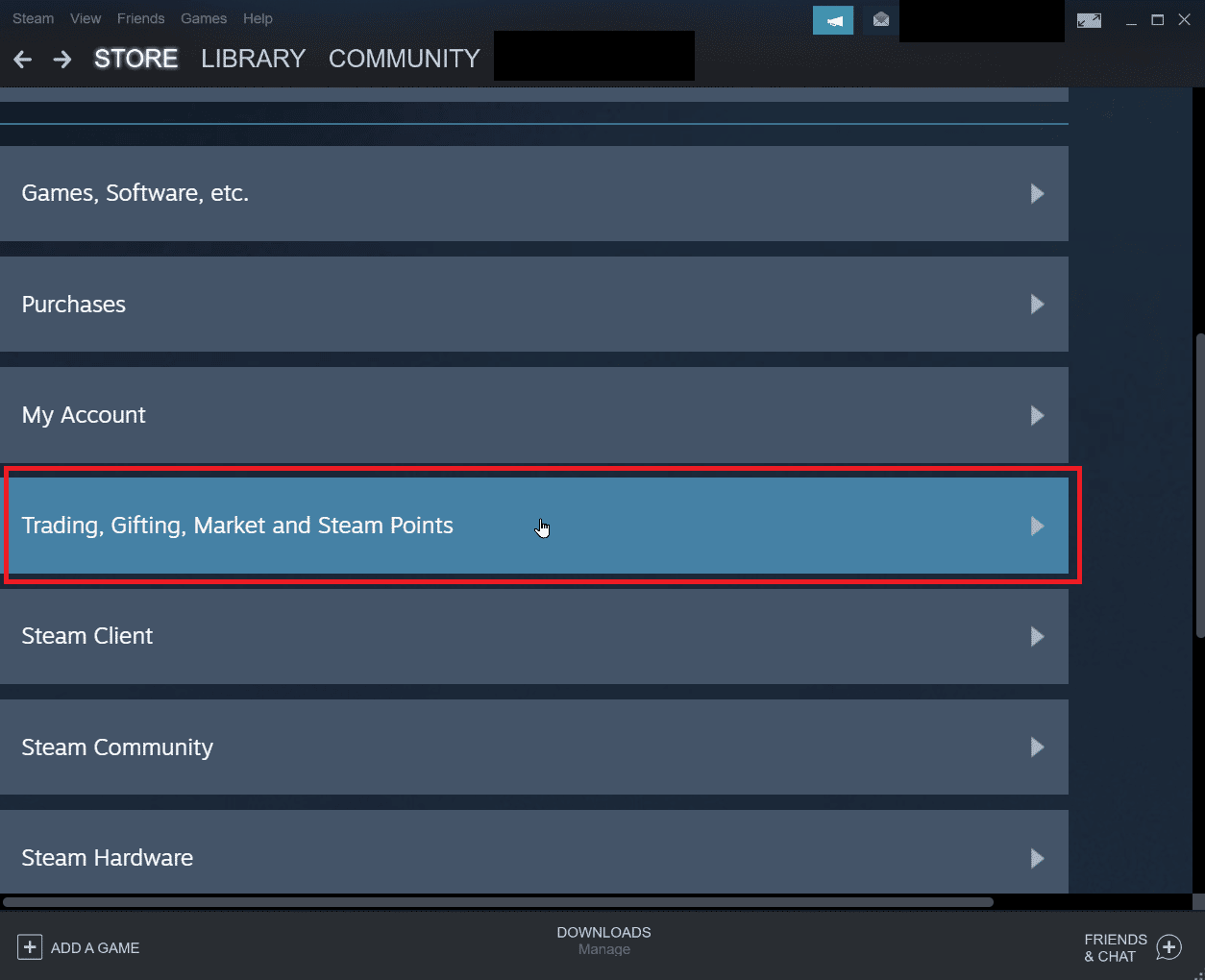The height and width of the screenshot is (980, 1205).
Task: Open the inbox envelope icon
Action: [x=879, y=19]
